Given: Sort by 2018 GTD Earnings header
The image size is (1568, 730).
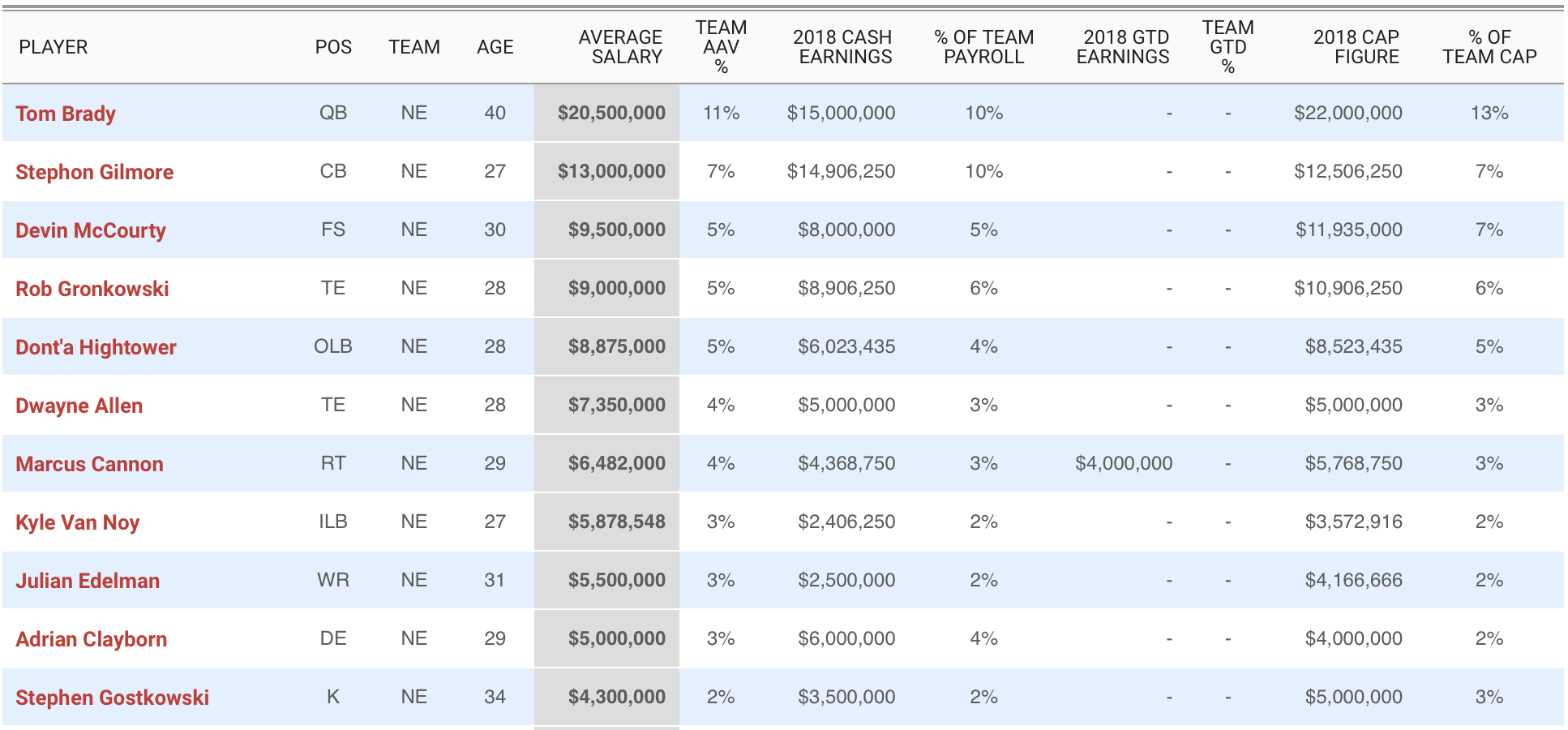Looking at the screenshot, I should click(x=1123, y=47).
